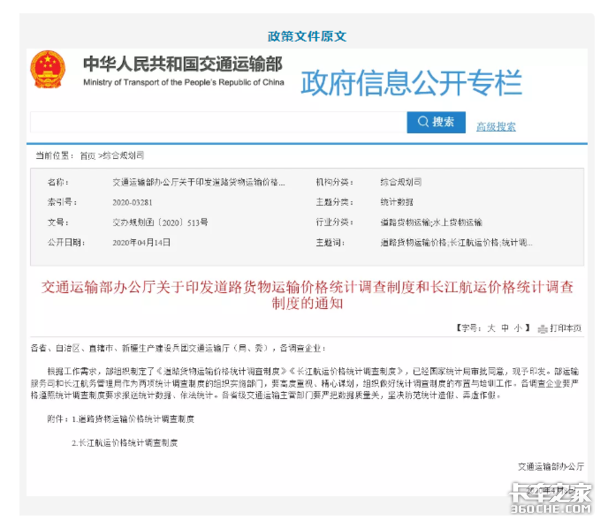The image size is (600, 520).
Task: Click the 搜索 search button
Action: pos(436,122)
